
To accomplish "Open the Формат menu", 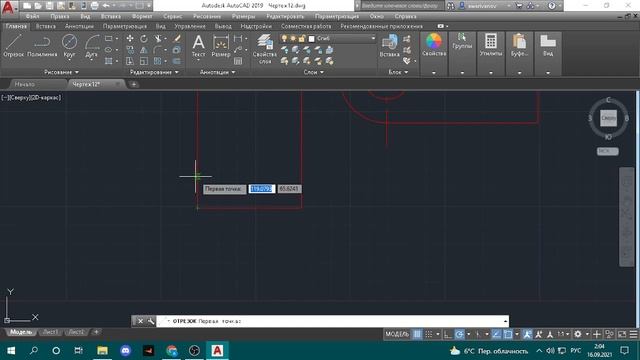I will coord(142,16).
